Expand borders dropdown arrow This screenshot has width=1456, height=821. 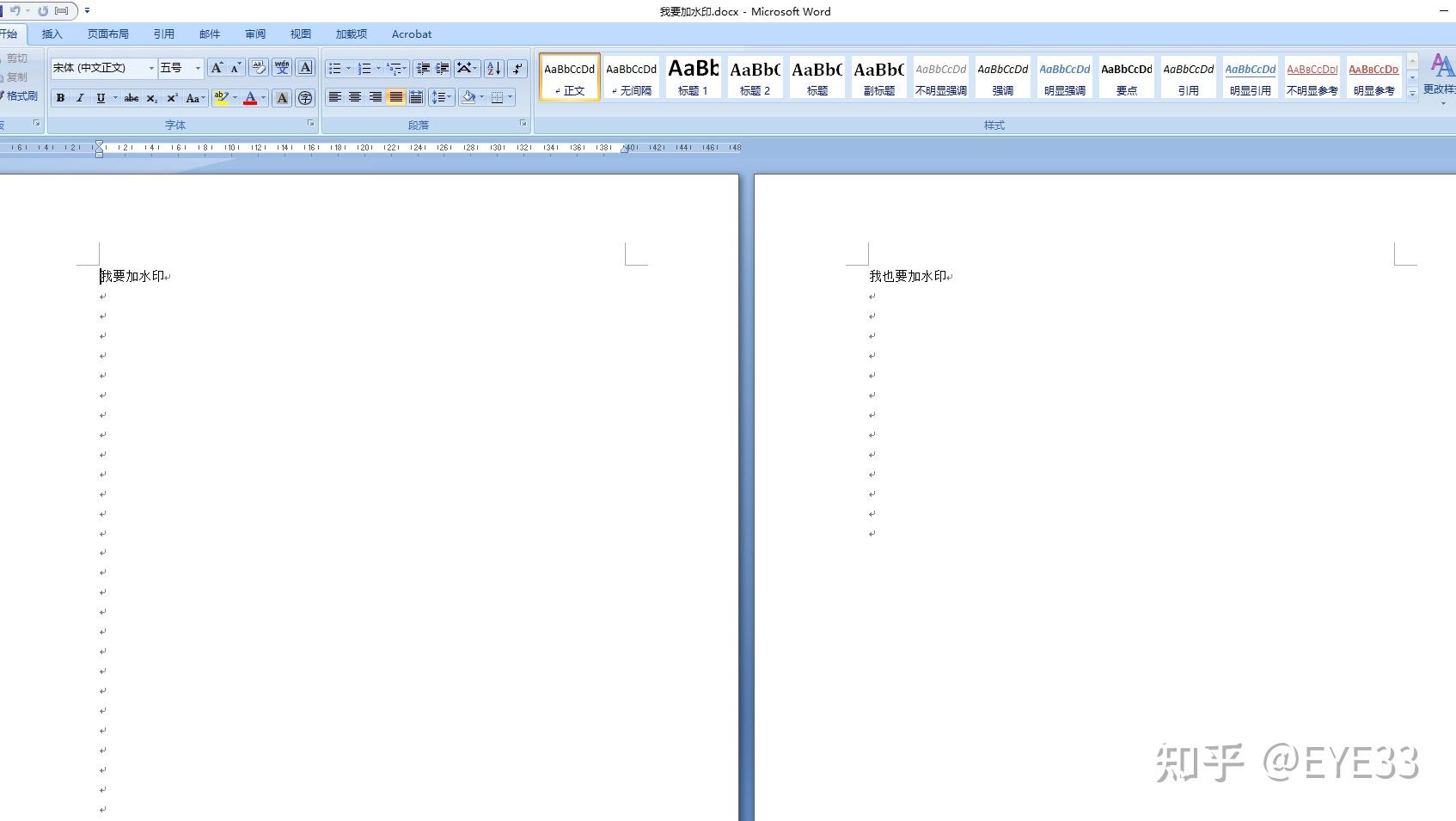pos(511,97)
